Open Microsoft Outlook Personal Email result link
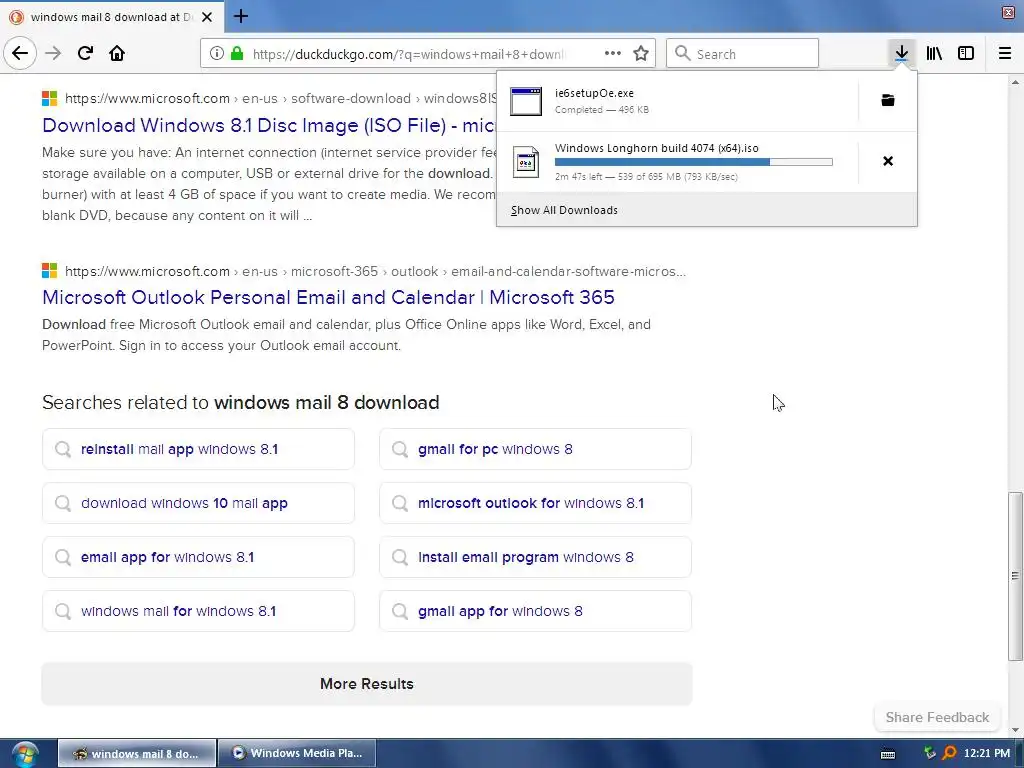1024x768 pixels. coord(328,298)
